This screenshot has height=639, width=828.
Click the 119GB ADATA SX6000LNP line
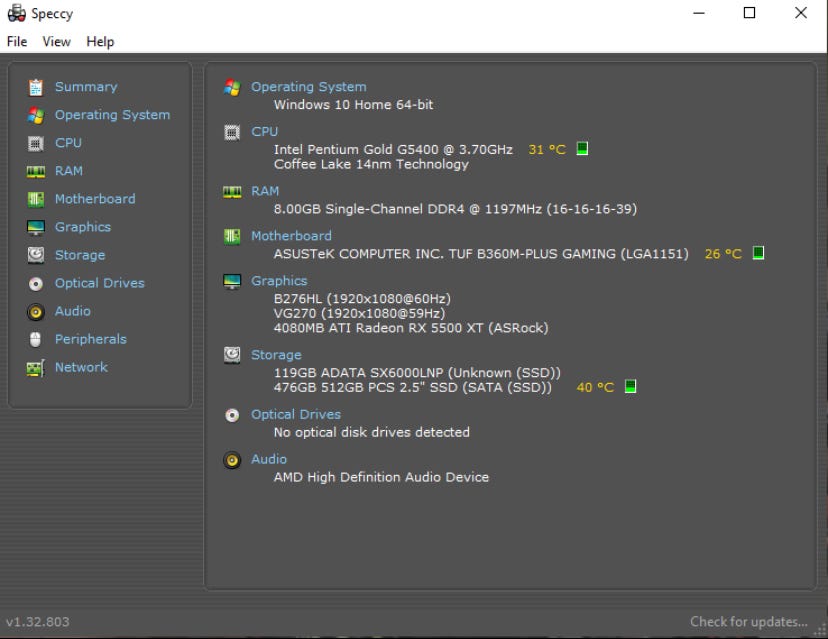click(417, 373)
